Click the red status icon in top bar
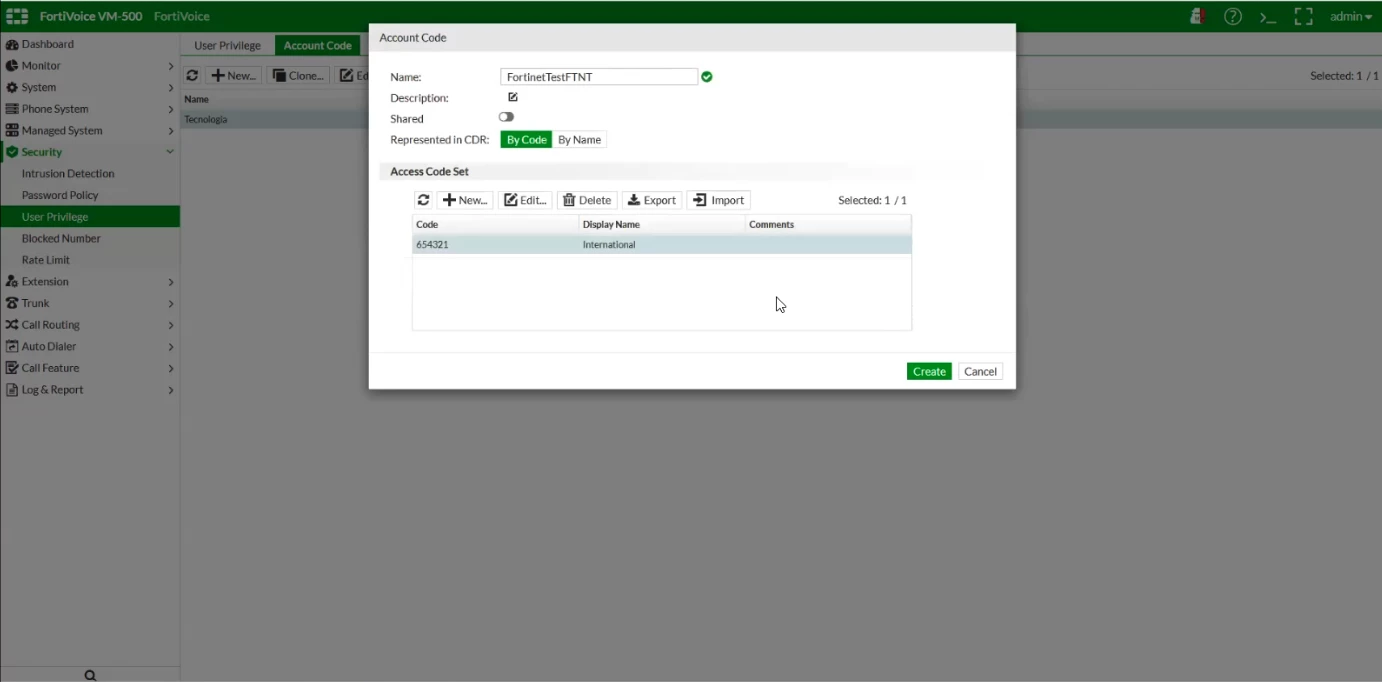 1197,16
